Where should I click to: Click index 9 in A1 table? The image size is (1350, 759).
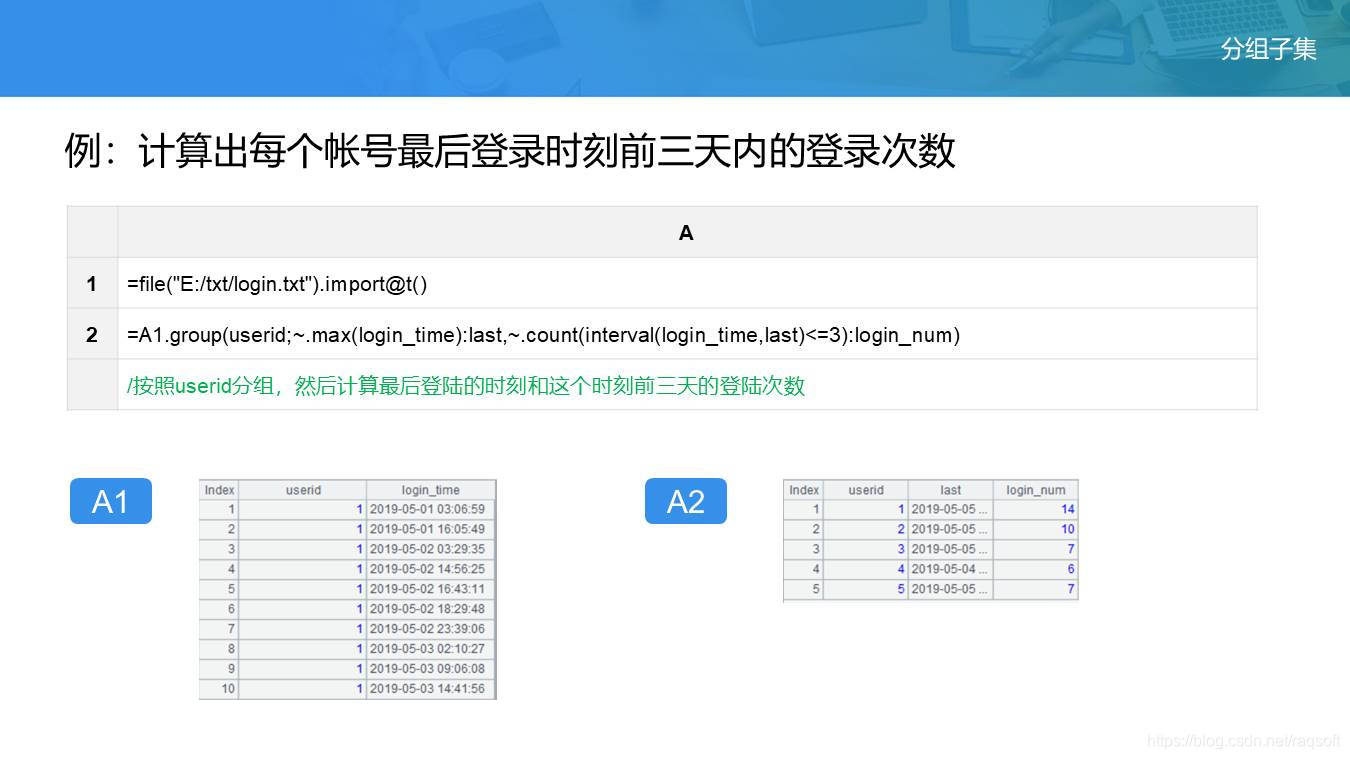point(219,669)
